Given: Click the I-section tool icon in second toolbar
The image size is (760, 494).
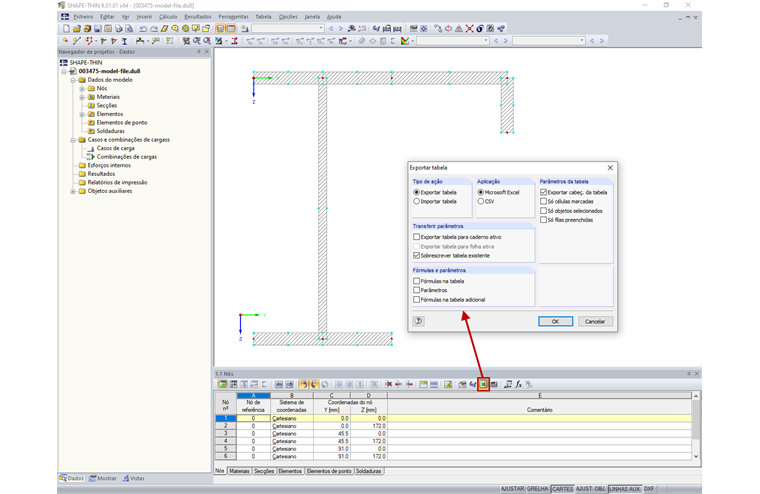Looking at the screenshot, I should click(124, 41).
